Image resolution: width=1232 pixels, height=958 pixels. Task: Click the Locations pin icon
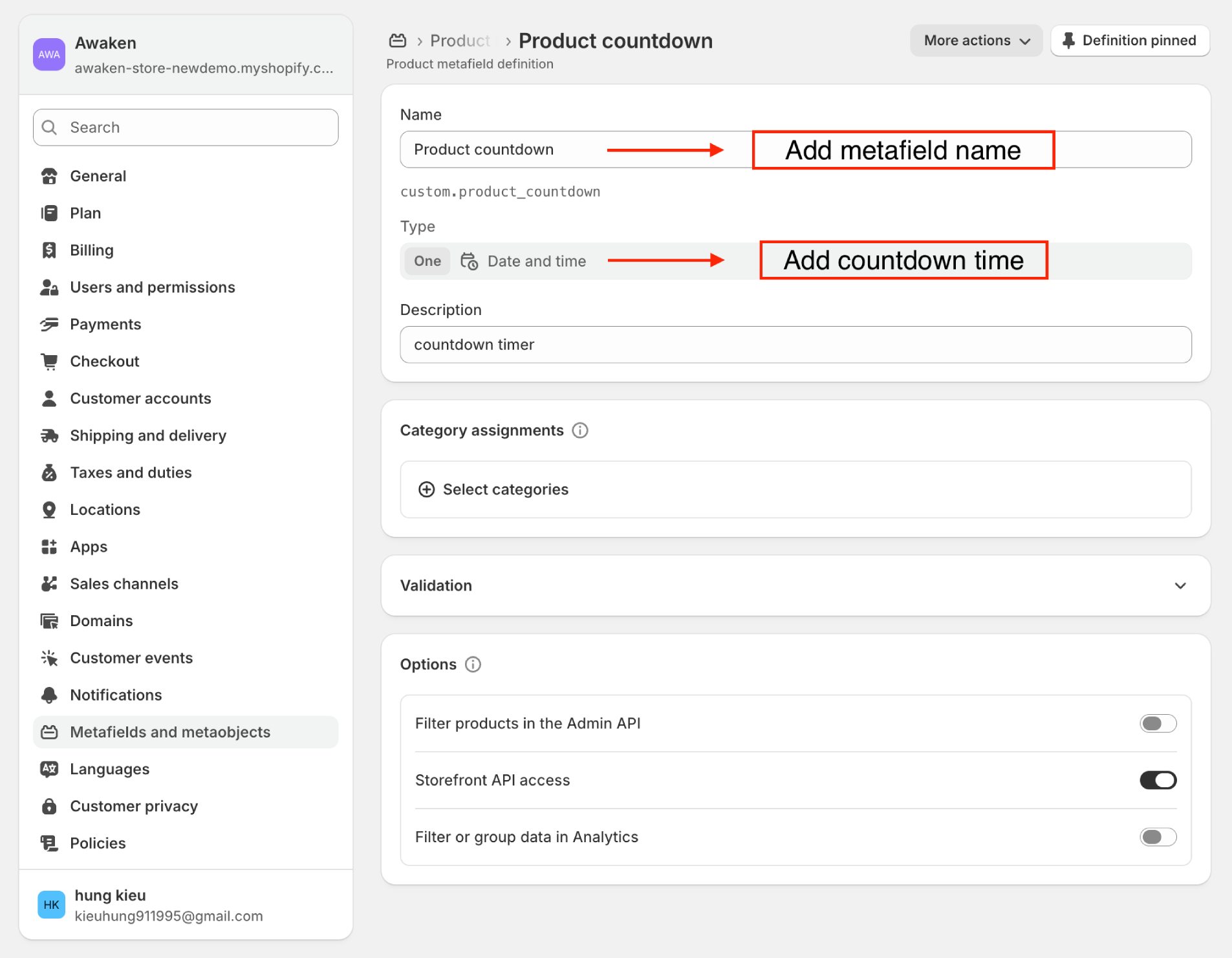[49, 510]
